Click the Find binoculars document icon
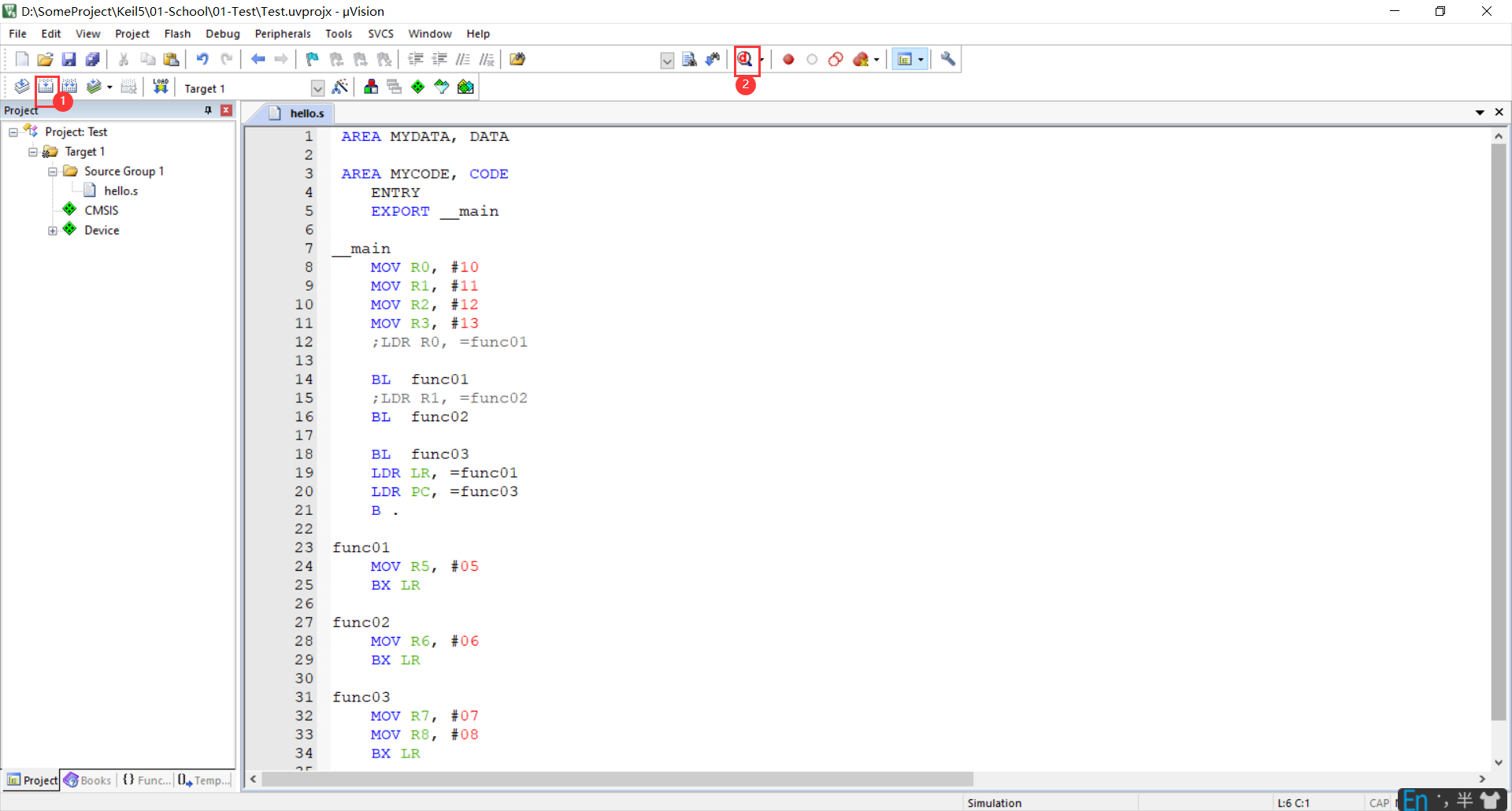Image resolution: width=1512 pixels, height=811 pixels. [689, 59]
